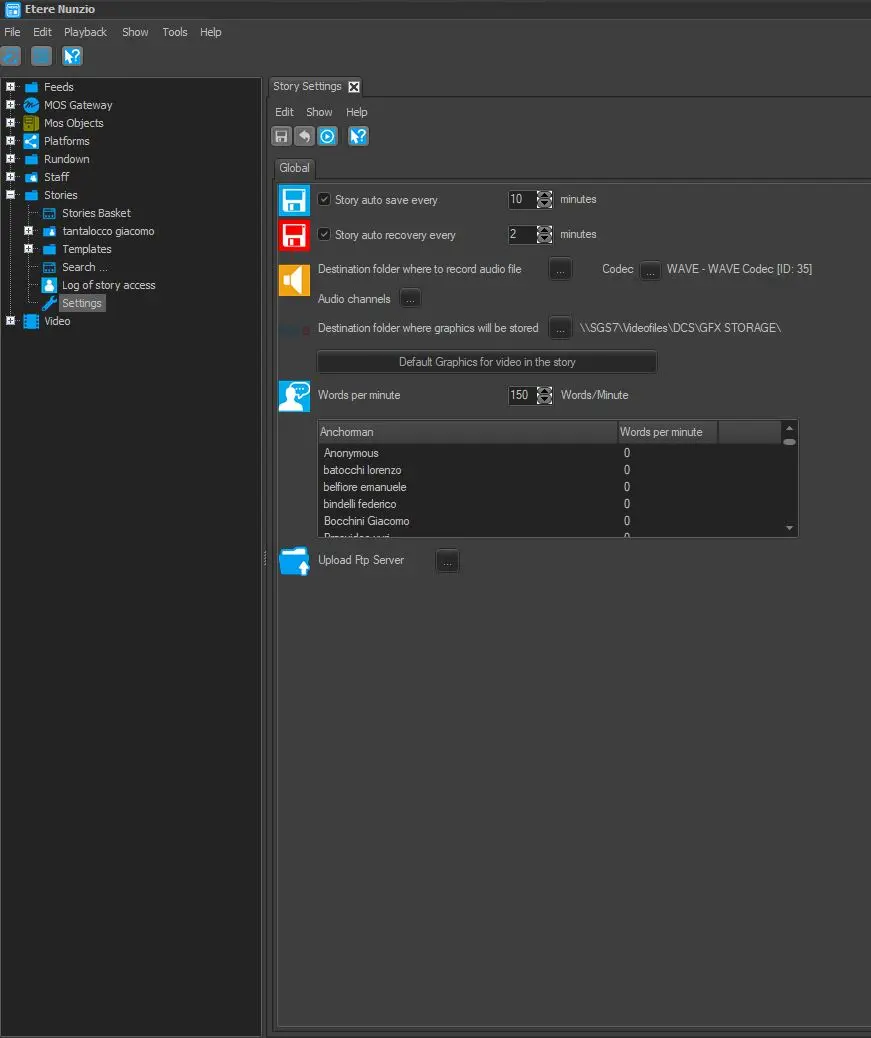Image resolution: width=871 pixels, height=1038 pixels.
Task: Click the save icon in Story Settings toolbar
Action: coord(282,136)
